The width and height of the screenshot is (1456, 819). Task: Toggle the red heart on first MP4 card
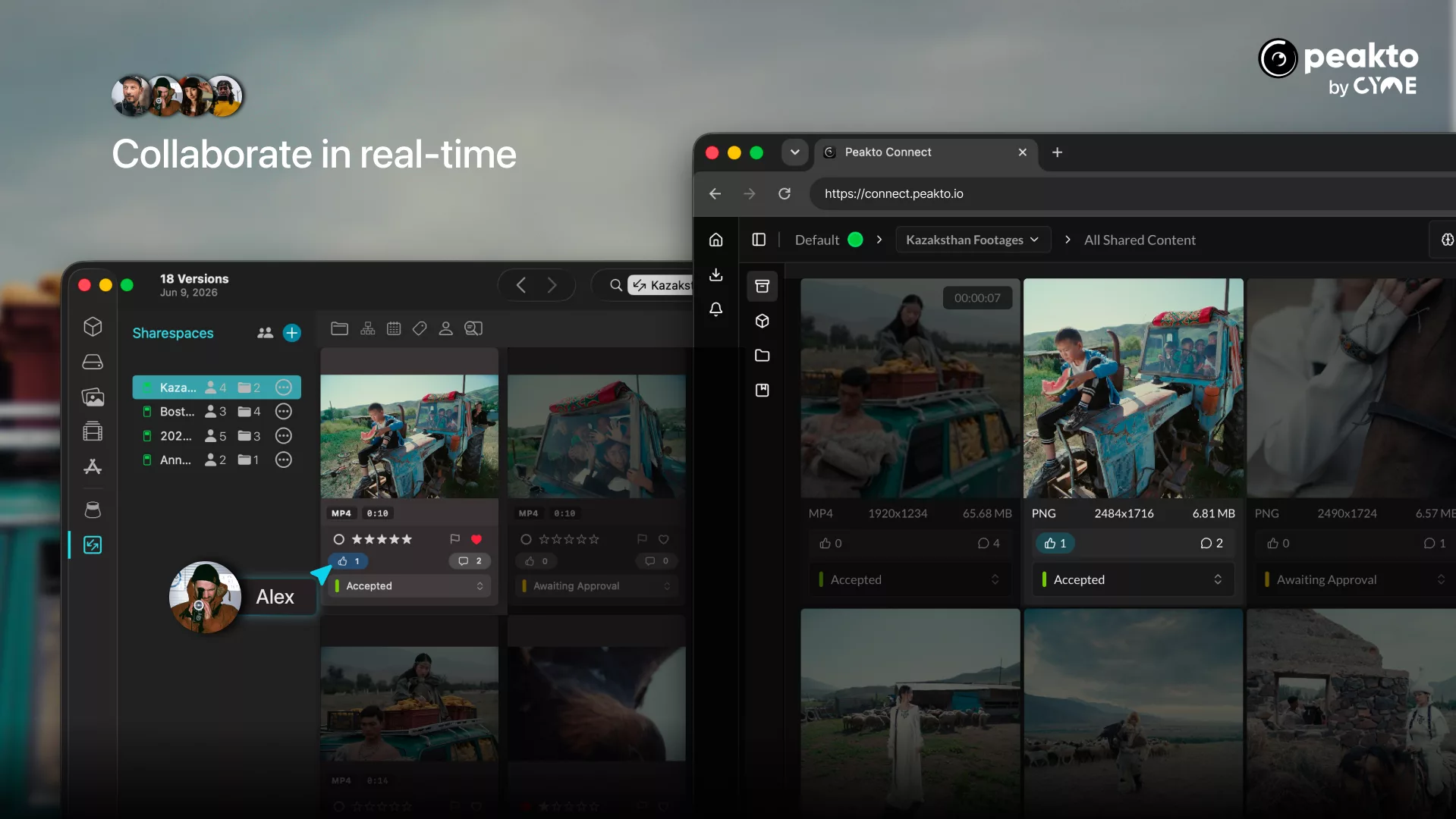click(x=476, y=539)
